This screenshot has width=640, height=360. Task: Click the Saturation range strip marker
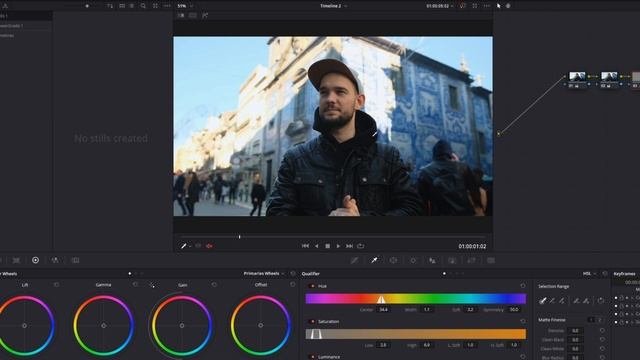tap(316, 334)
